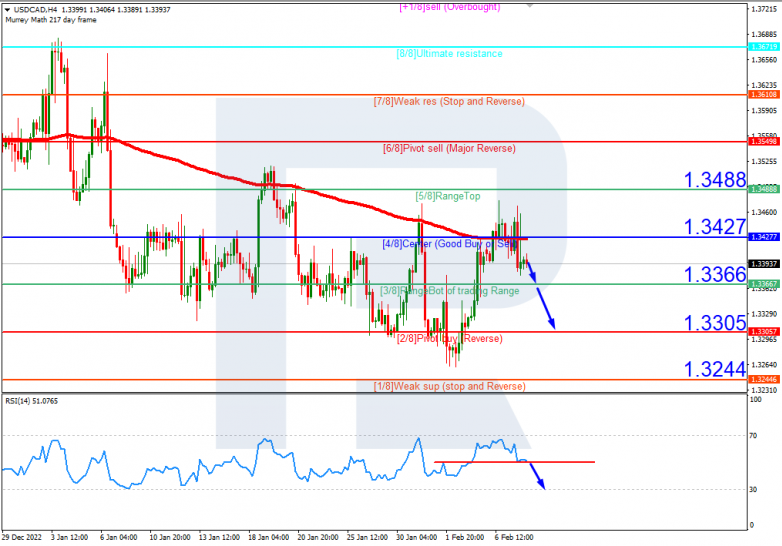The height and width of the screenshot is (546, 782).
Task: Click the USDCAD,H4 symbol title
Action: [36, 9]
